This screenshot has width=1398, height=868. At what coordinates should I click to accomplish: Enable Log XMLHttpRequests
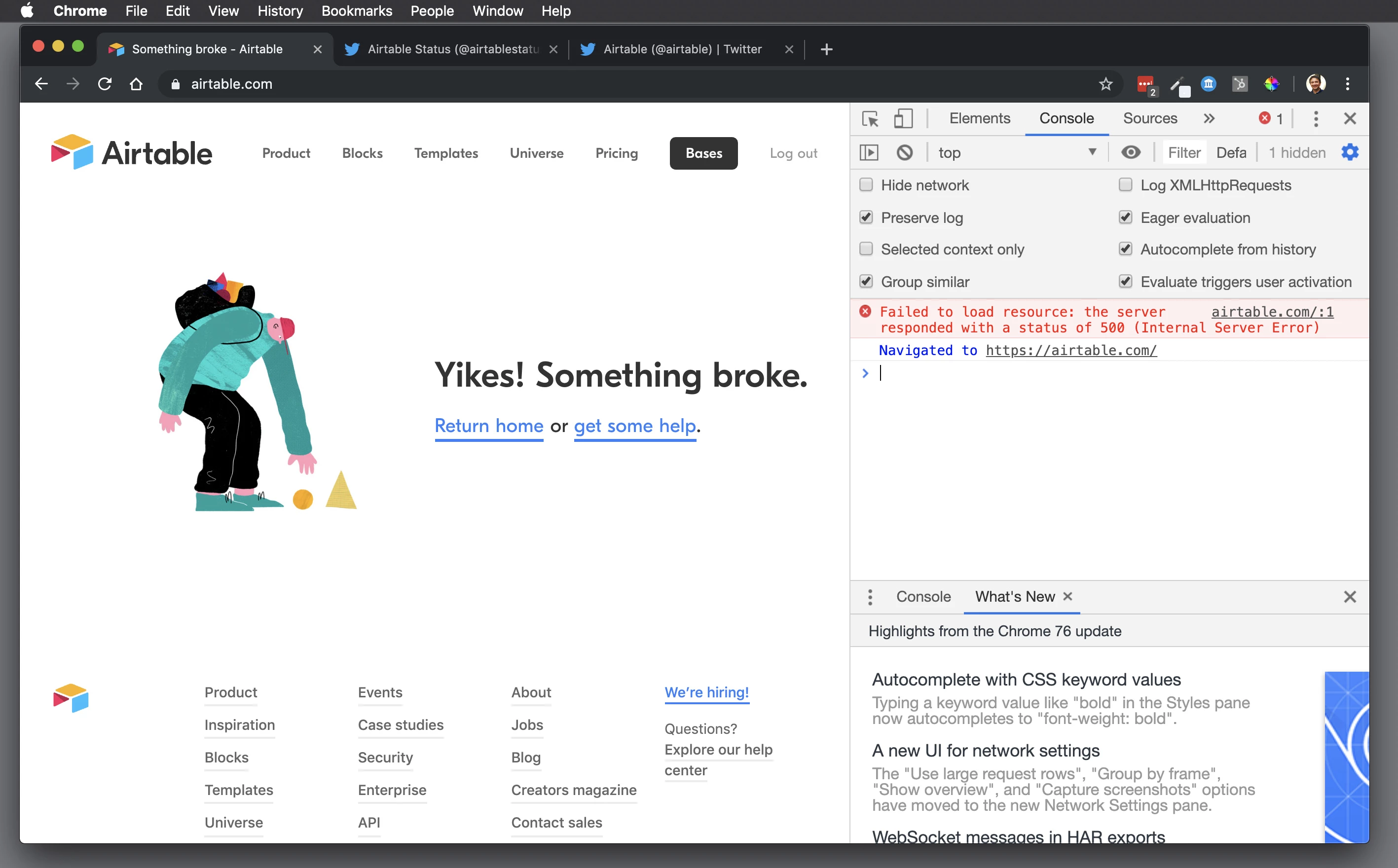tap(1125, 185)
